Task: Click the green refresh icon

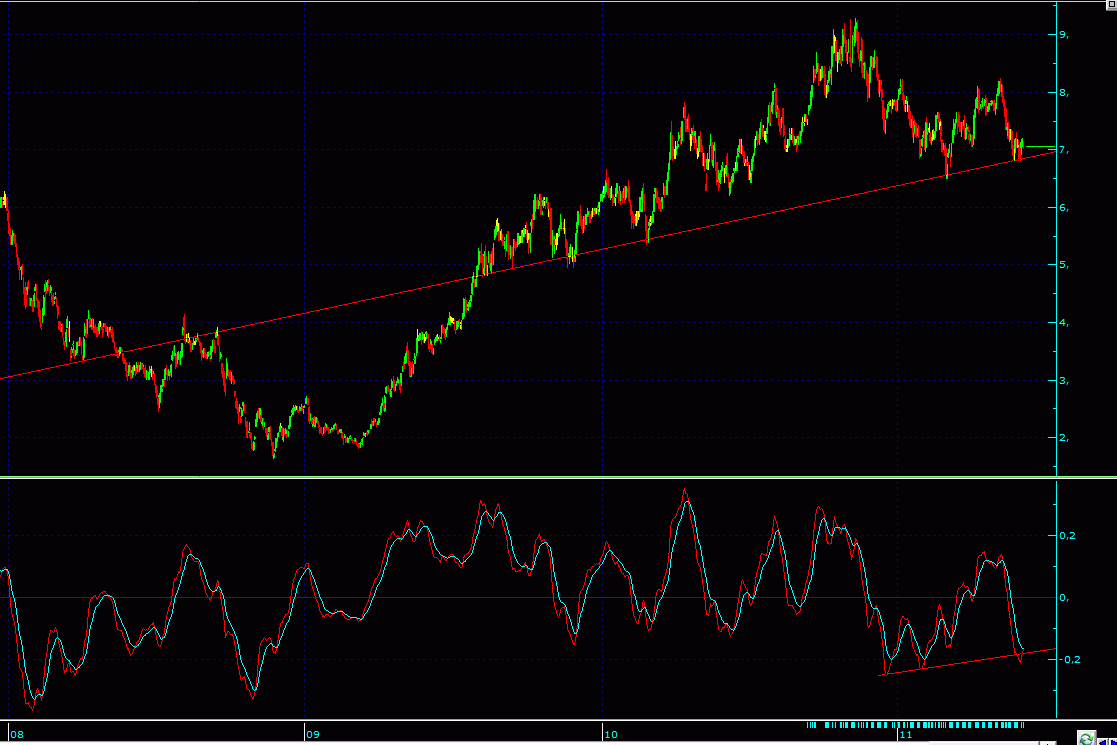Action: tap(1085, 738)
